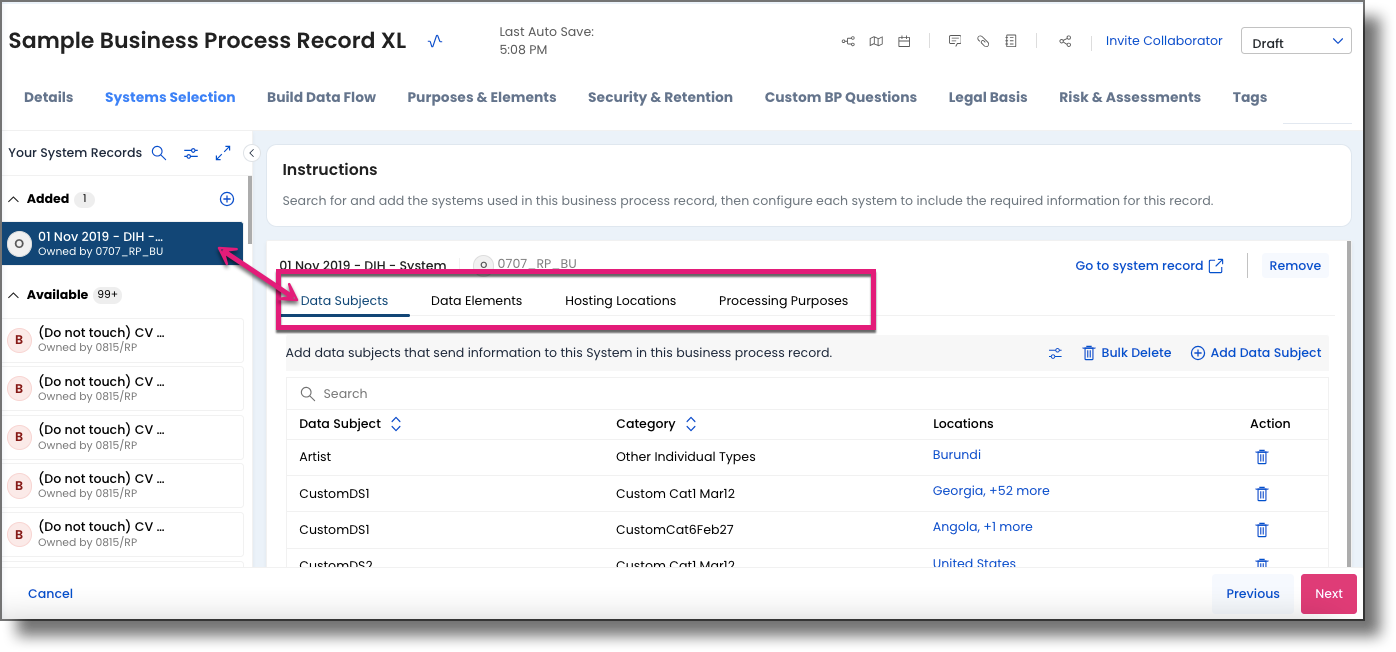
Task: Open the notes notebook icon in the header
Action: [x=1011, y=40]
